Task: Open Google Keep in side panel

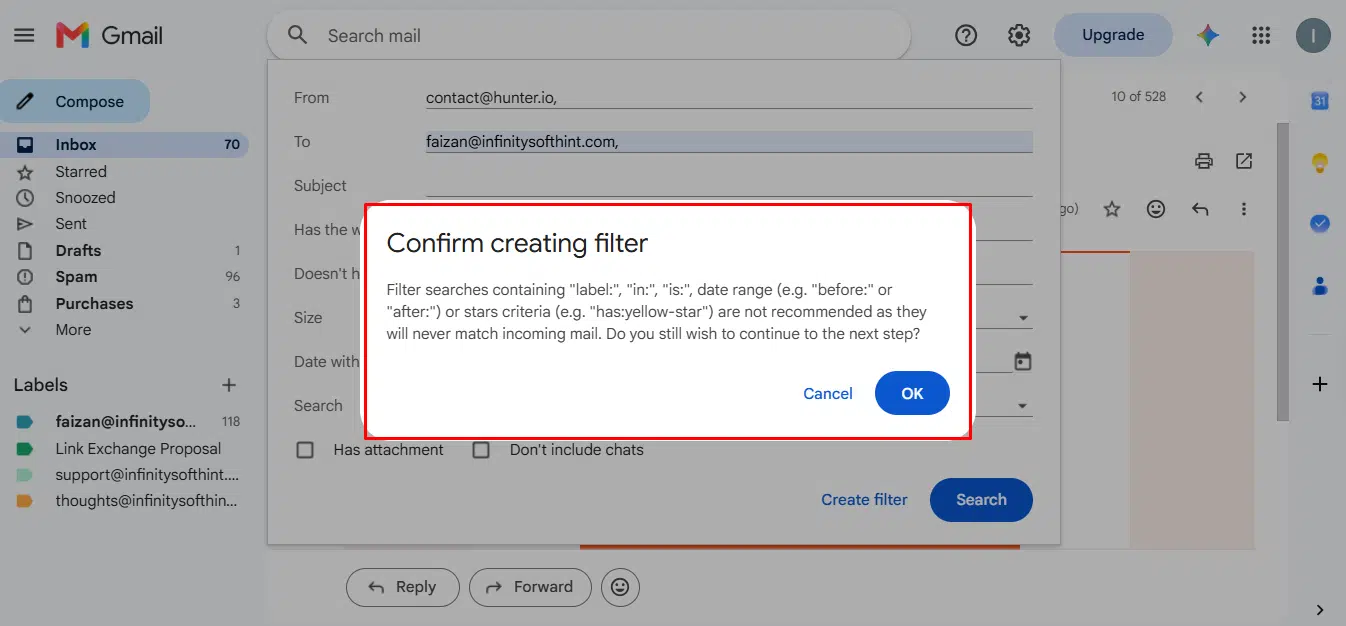Action: 1320,162
